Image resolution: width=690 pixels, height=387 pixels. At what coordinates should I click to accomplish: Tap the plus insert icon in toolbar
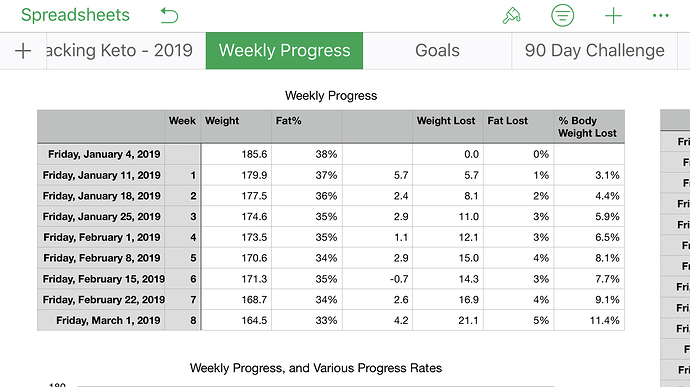coord(613,16)
